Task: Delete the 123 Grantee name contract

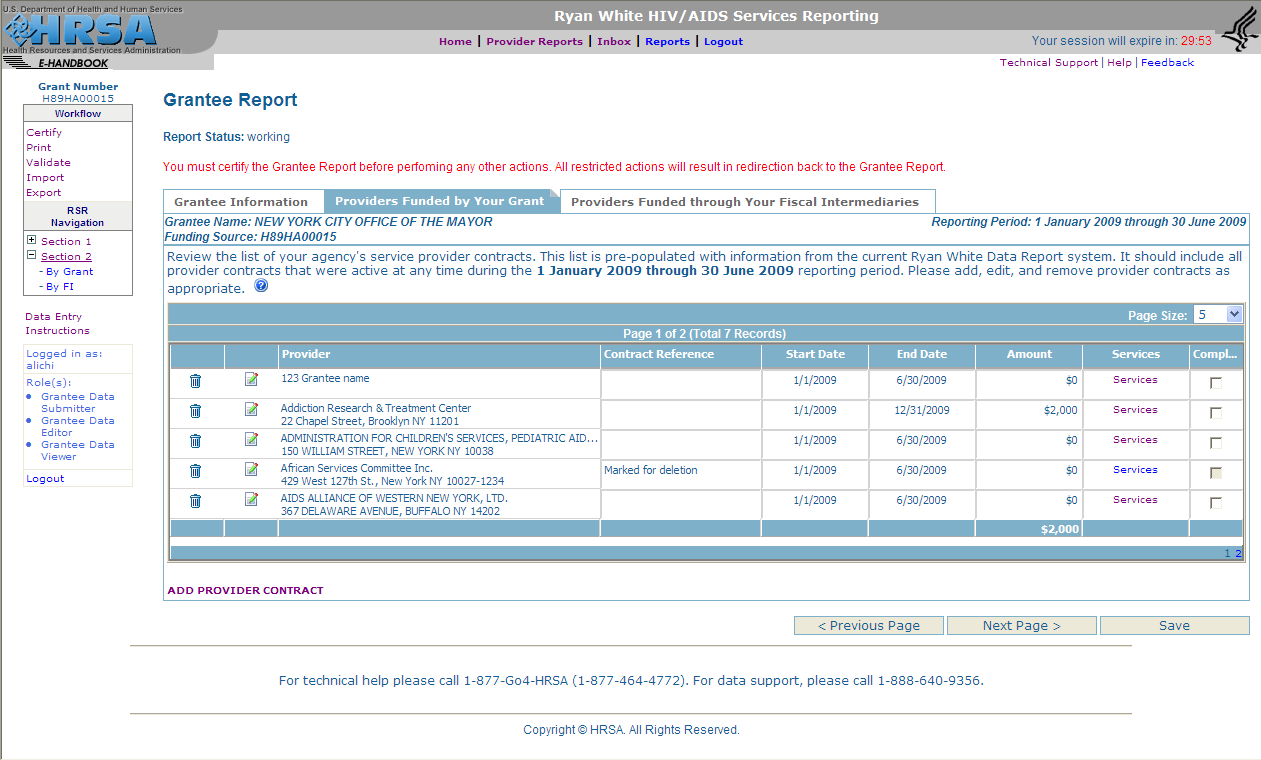Action: click(196, 381)
